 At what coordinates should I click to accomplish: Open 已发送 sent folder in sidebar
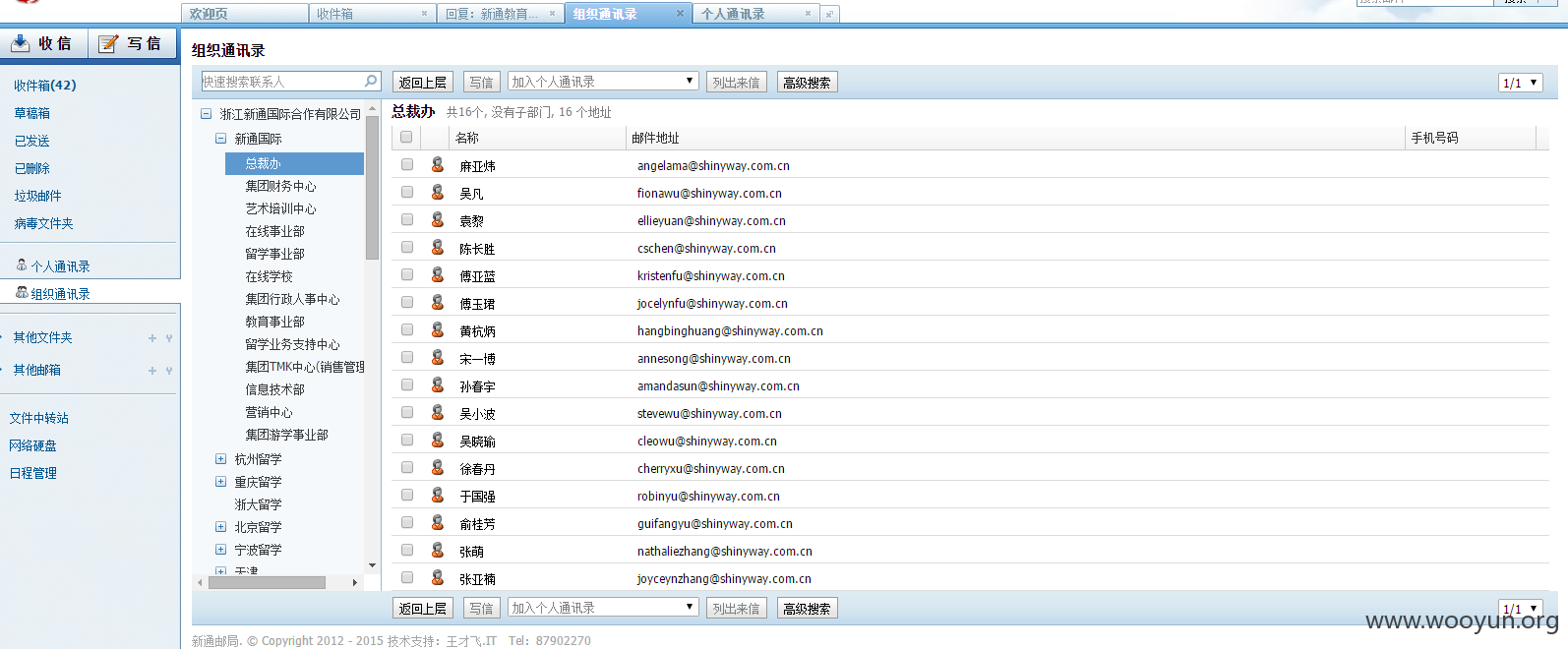tap(32, 141)
